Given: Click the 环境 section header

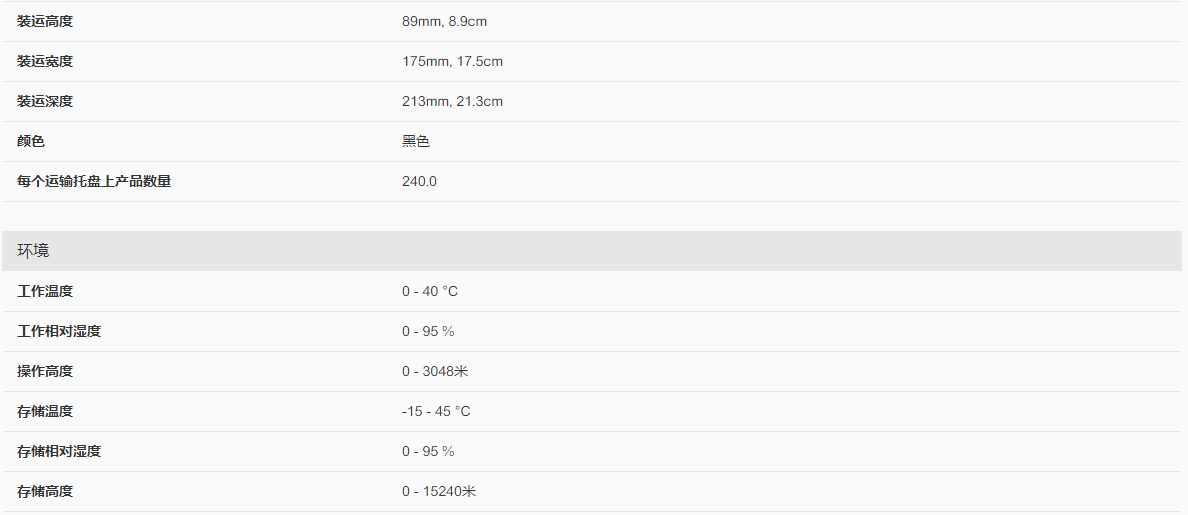Looking at the screenshot, I should pyautogui.click(x=33, y=250).
